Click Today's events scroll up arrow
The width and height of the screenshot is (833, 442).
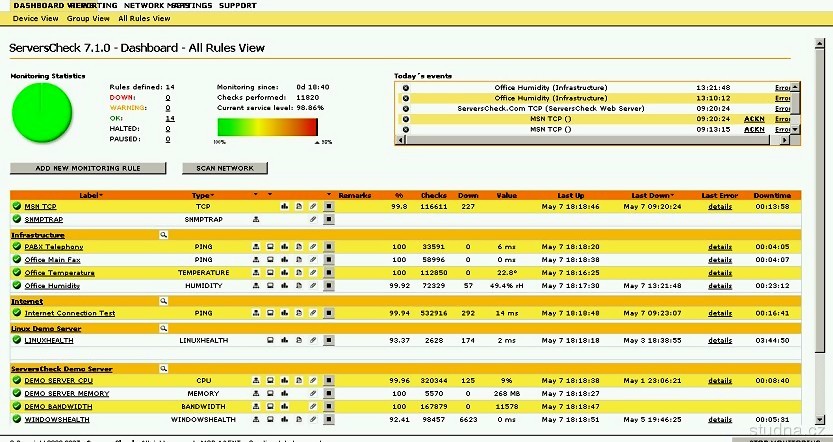click(x=795, y=87)
